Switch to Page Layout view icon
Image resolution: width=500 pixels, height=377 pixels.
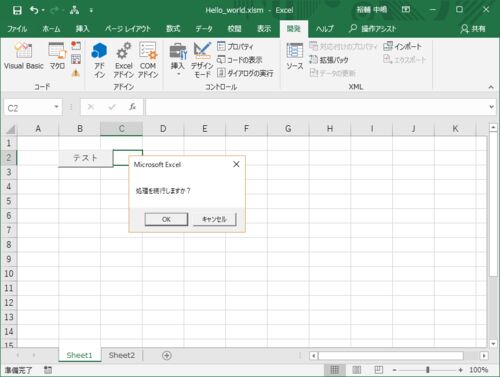[x=357, y=370]
